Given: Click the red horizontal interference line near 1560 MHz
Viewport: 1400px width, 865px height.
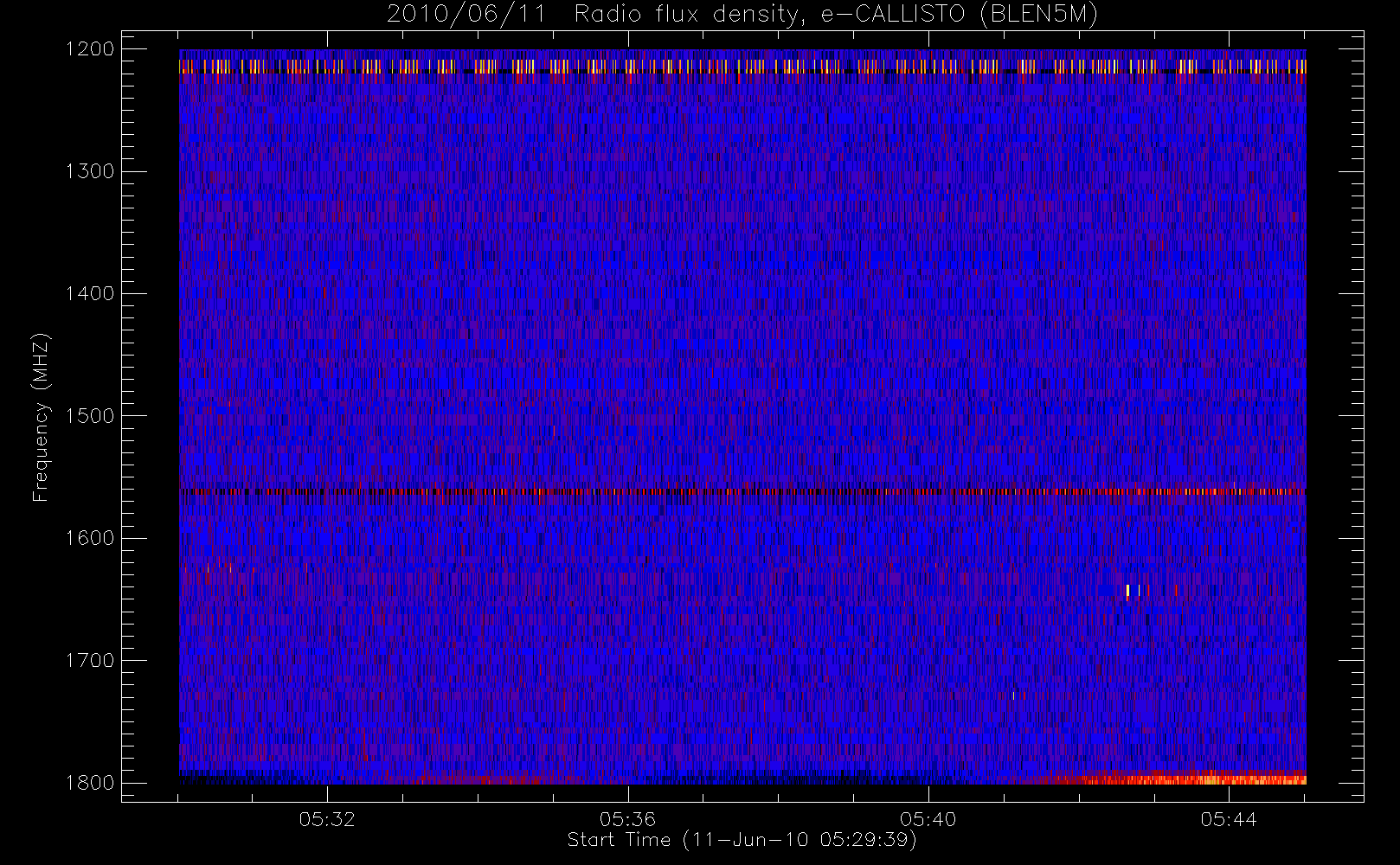Looking at the screenshot, I should (x=742, y=491).
